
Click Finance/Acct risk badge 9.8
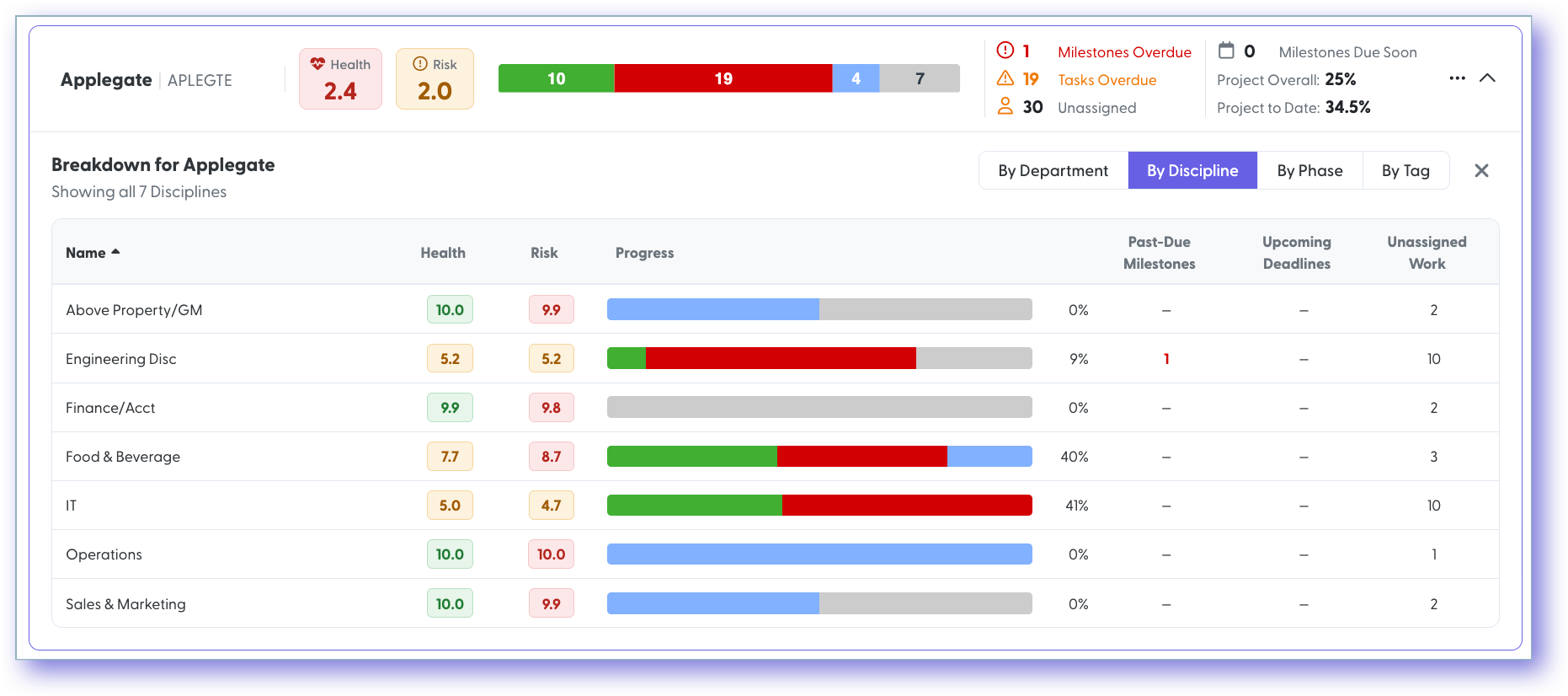[x=551, y=408]
